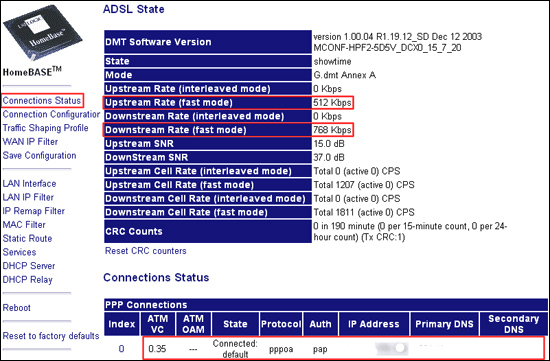The width and height of the screenshot is (550, 361).
Task: Click Save Configuration
Action: (39, 155)
